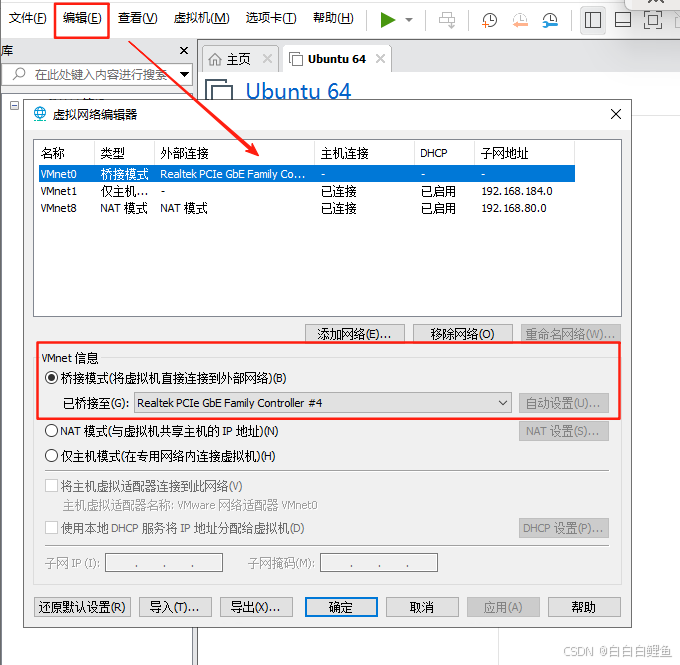Switch to the Ubuntu 64 tab

pyautogui.click(x=337, y=59)
